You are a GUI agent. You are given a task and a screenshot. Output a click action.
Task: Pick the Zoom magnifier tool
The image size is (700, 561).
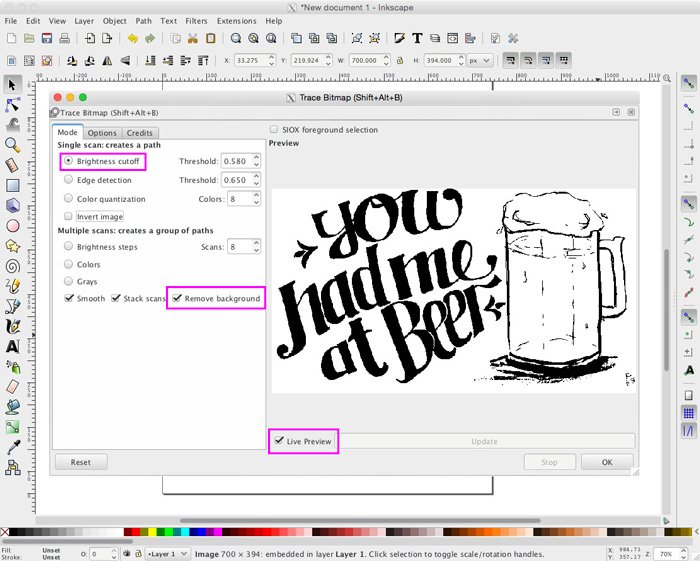point(12,145)
